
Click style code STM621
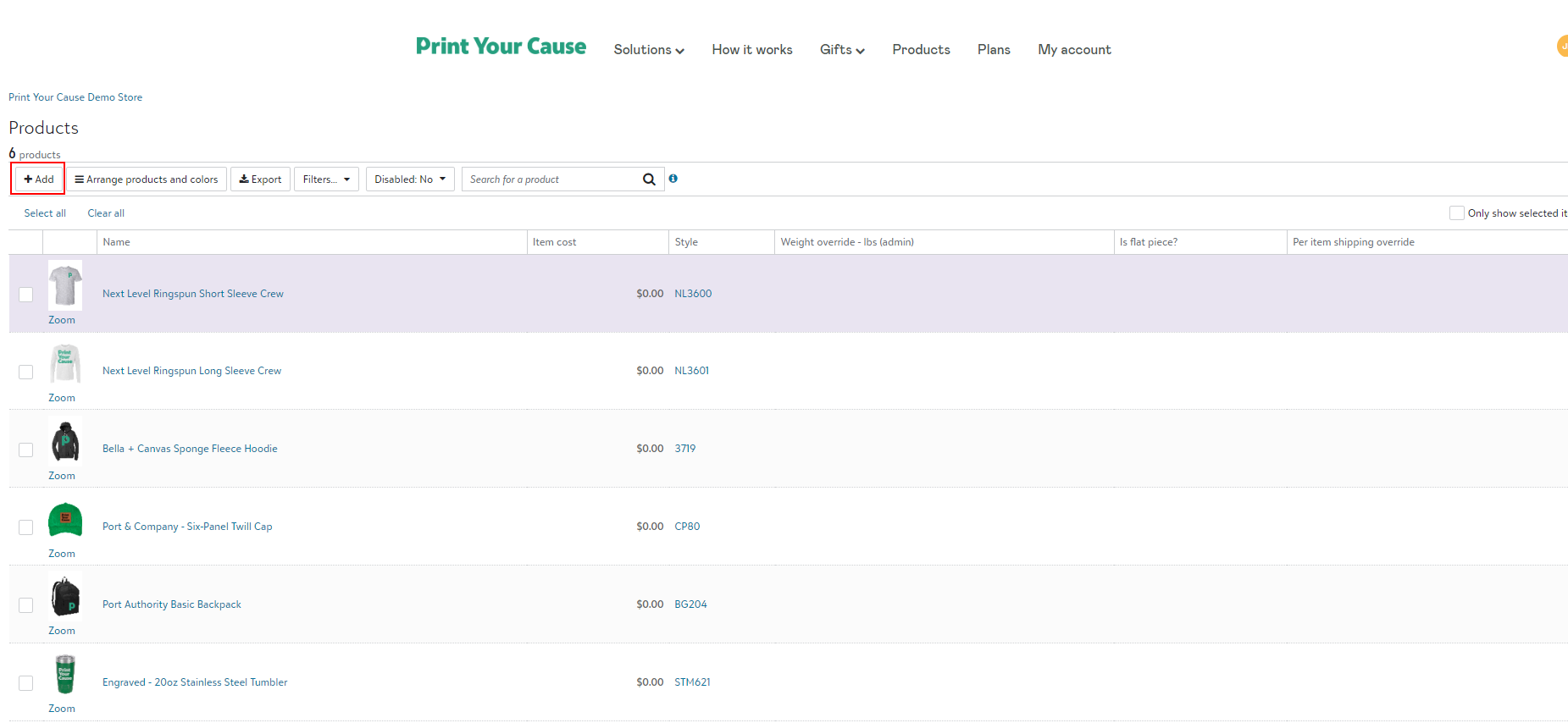click(x=692, y=682)
